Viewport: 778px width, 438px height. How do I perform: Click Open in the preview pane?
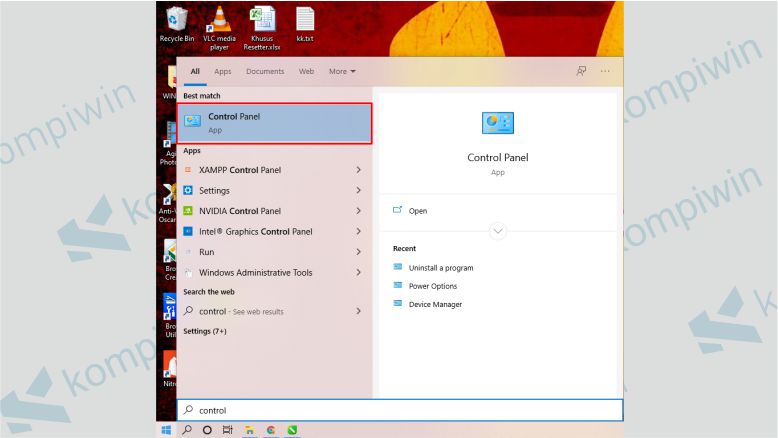click(x=418, y=211)
